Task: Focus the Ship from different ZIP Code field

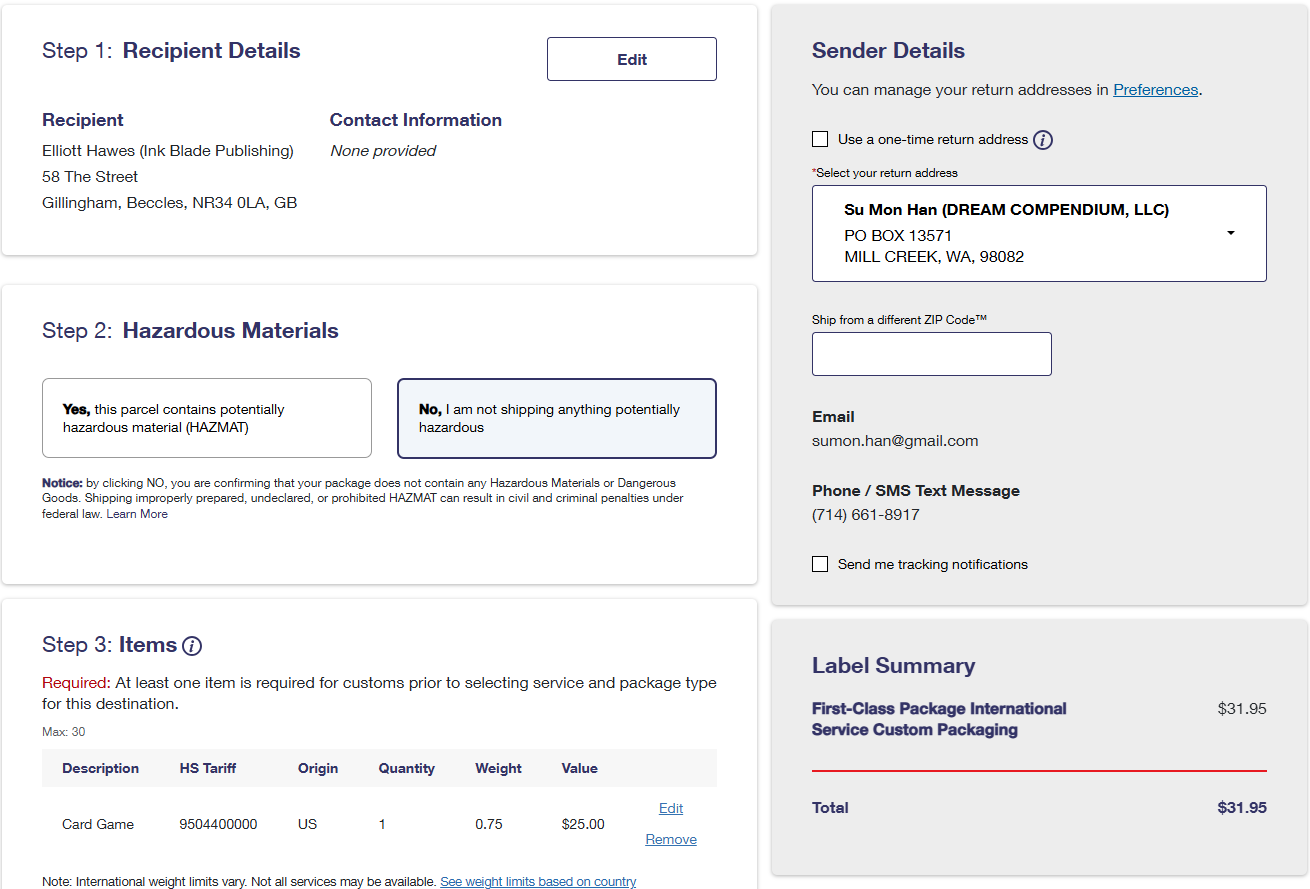Action: point(931,354)
